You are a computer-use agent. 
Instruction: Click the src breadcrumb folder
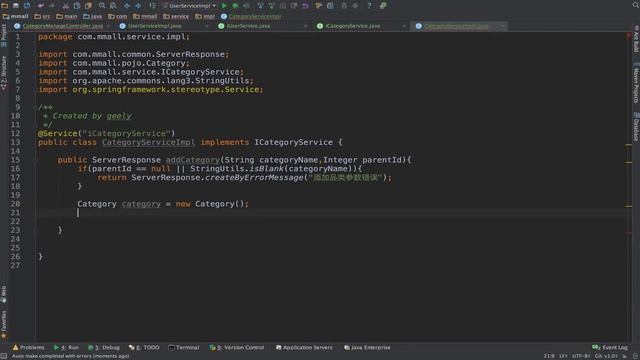click(x=42, y=16)
